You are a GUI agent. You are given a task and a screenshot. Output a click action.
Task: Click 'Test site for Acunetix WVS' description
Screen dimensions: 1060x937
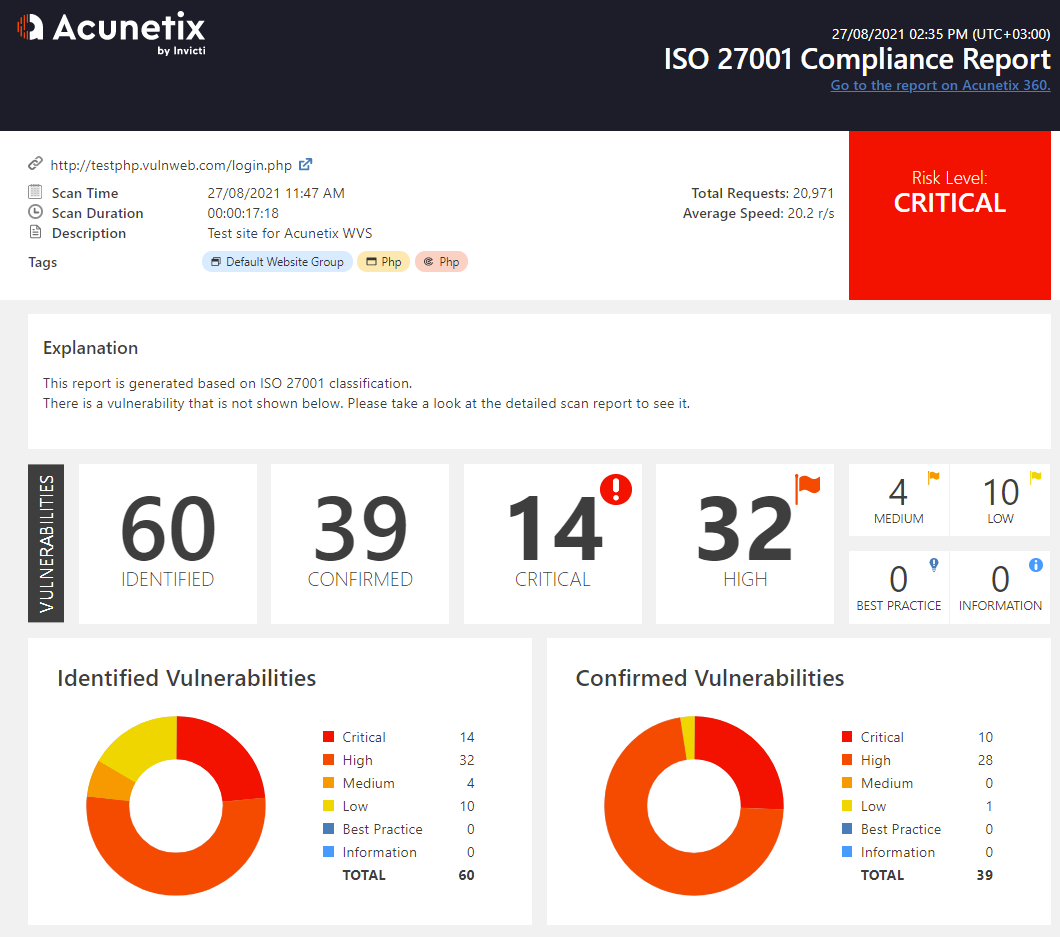(289, 233)
